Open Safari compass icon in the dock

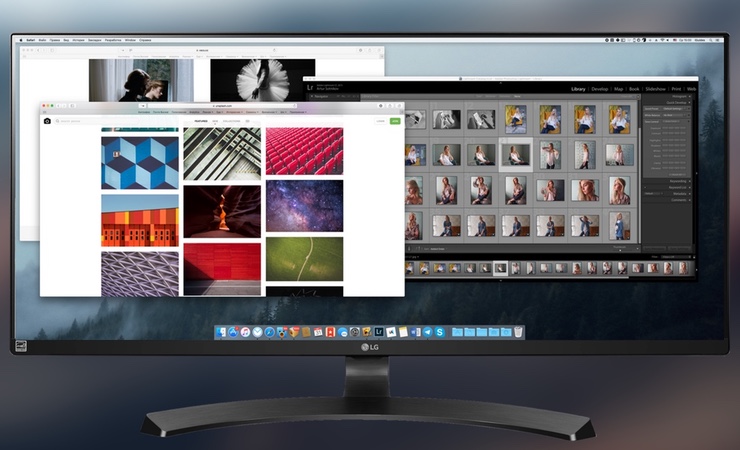tap(269, 332)
